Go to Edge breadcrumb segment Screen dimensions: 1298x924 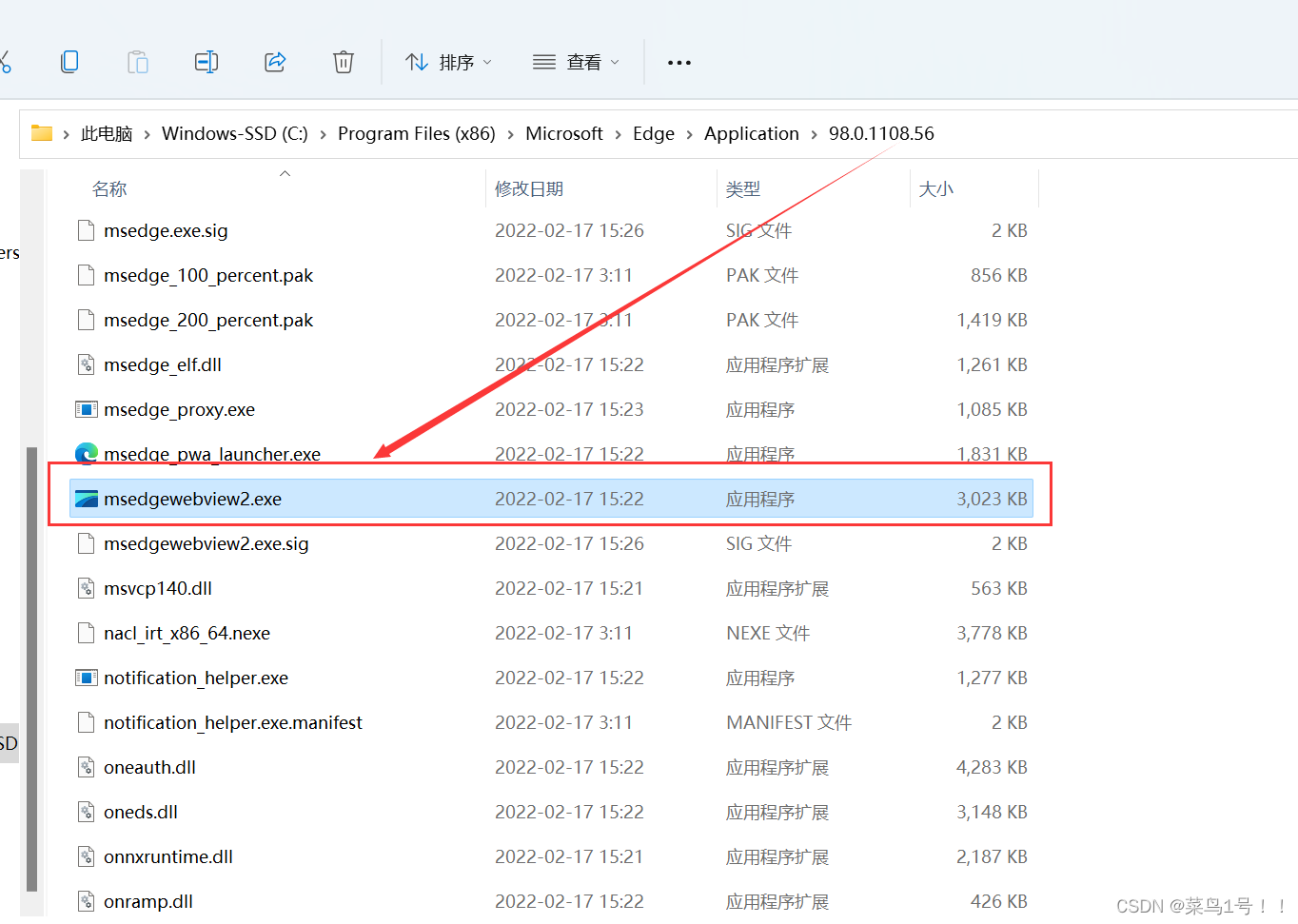[654, 133]
